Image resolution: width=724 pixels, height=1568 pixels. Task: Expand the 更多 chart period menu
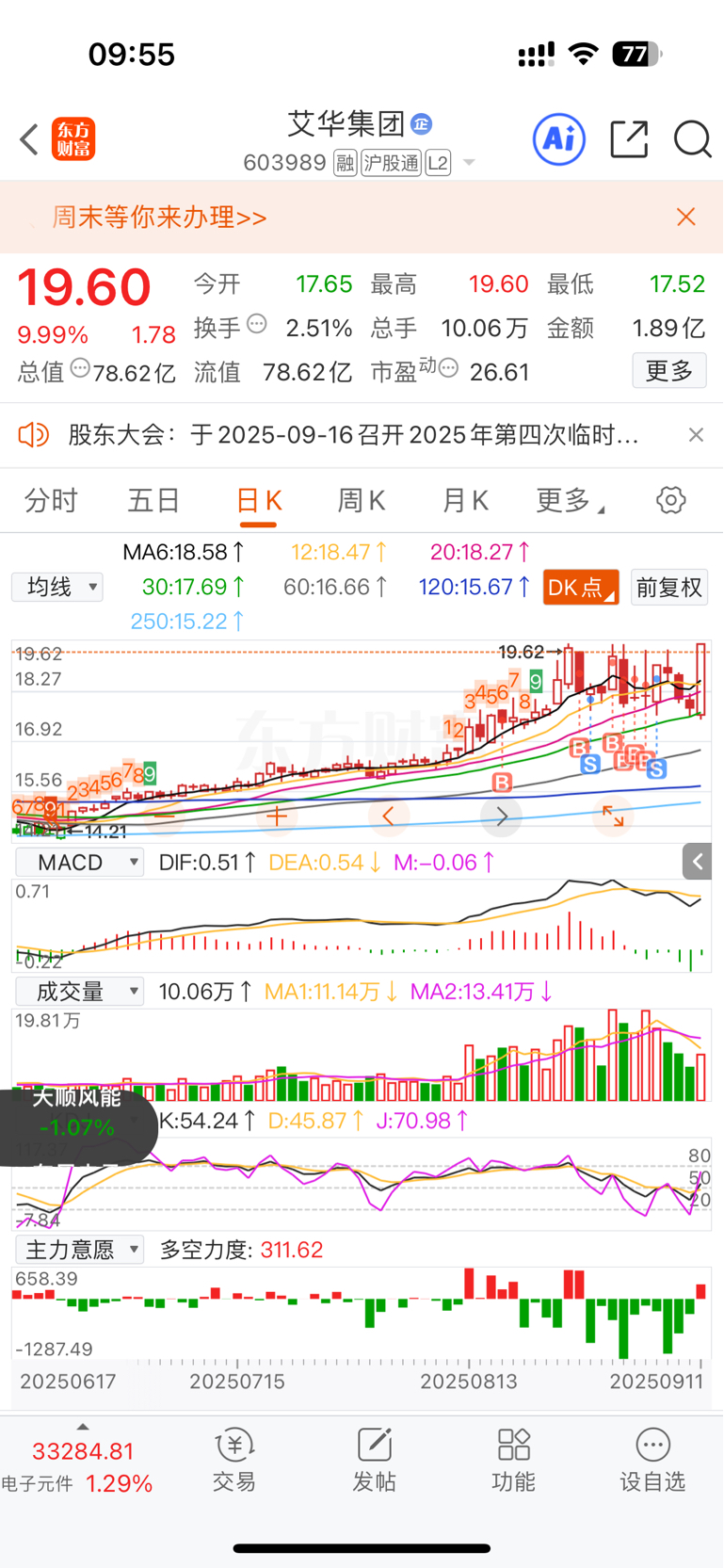click(x=570, y=500)
